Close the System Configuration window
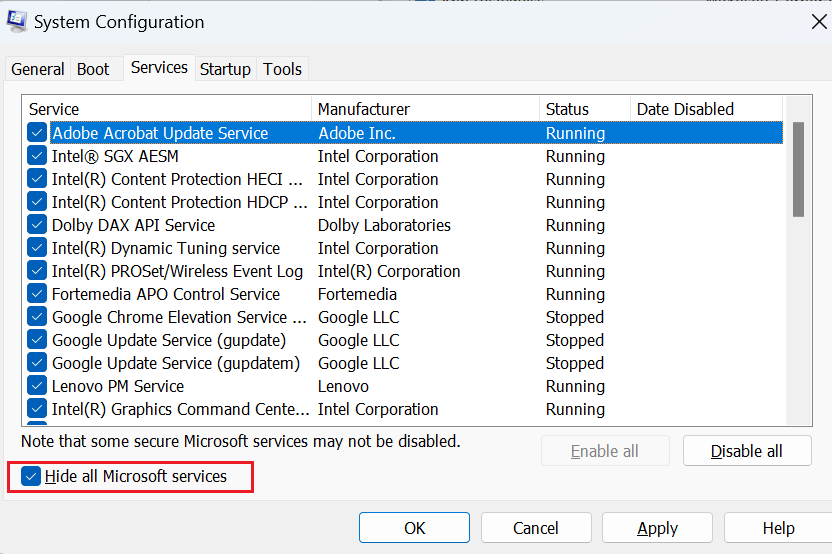Screen dimensions: 832x554 (819, 22)
